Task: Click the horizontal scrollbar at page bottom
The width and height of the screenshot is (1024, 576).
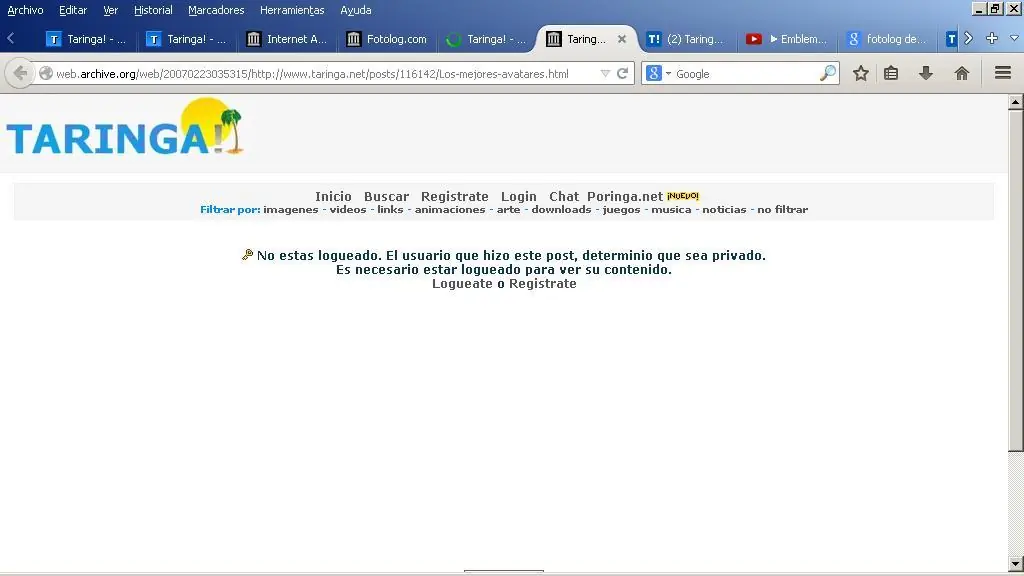Action: 504,571
